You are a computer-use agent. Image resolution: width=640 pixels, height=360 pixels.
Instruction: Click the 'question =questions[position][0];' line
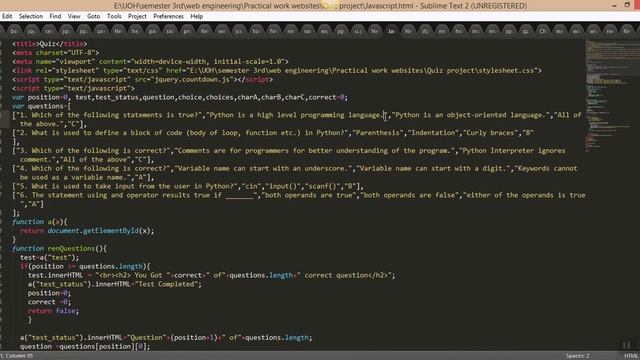[85, 346]
